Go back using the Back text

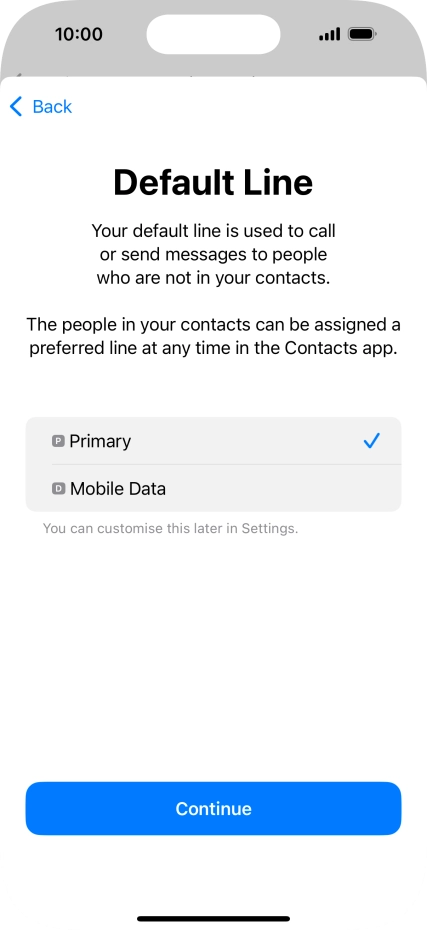pos(52,107)
